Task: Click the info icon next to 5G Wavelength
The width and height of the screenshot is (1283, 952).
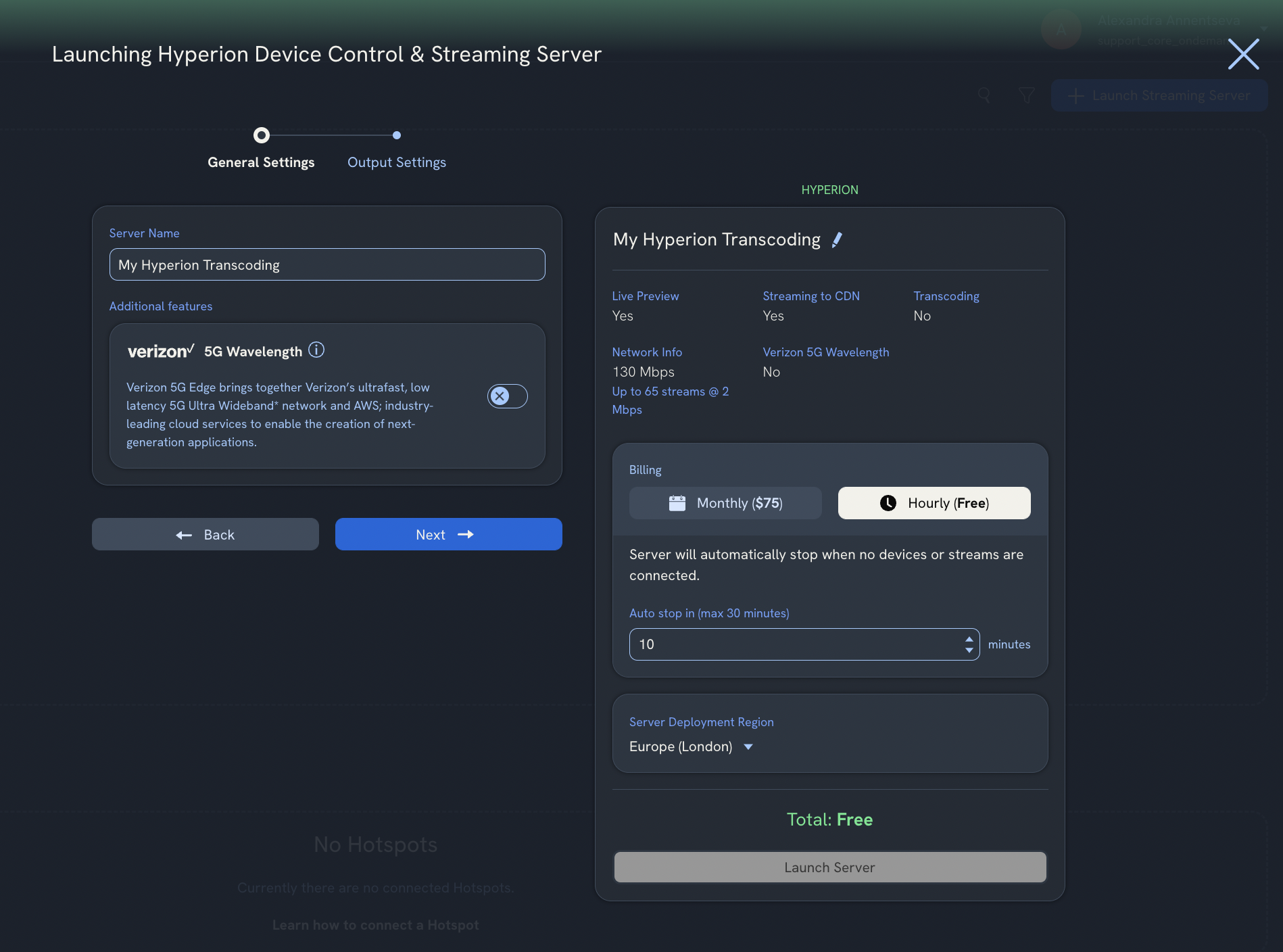Action: tap(316, 350)
